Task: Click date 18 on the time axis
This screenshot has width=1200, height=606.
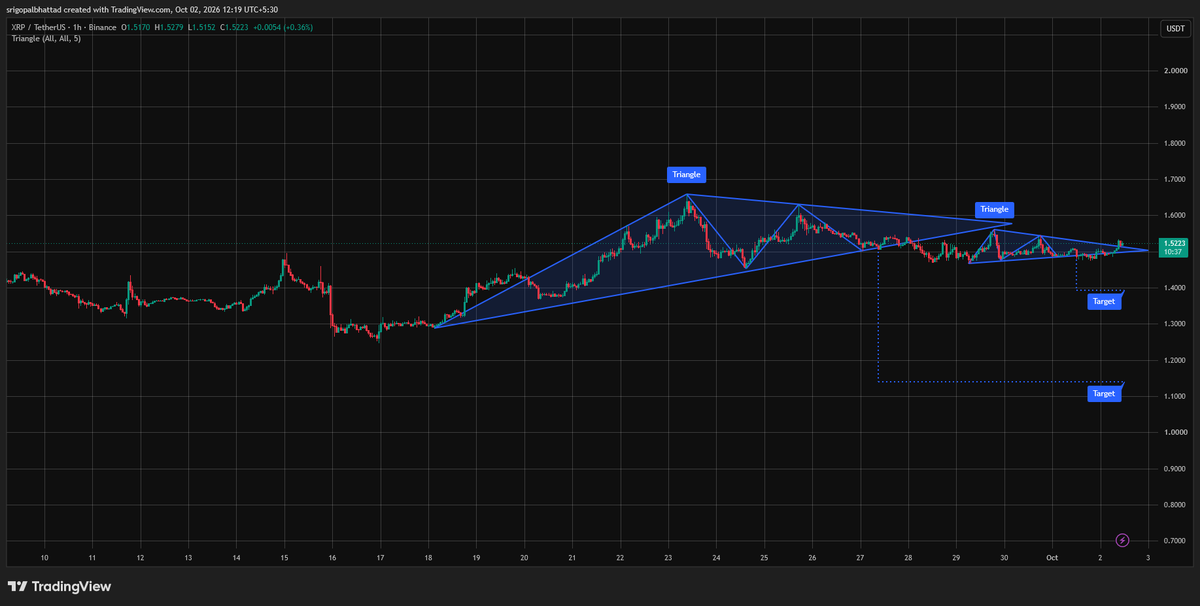Action: coord(428,557)
